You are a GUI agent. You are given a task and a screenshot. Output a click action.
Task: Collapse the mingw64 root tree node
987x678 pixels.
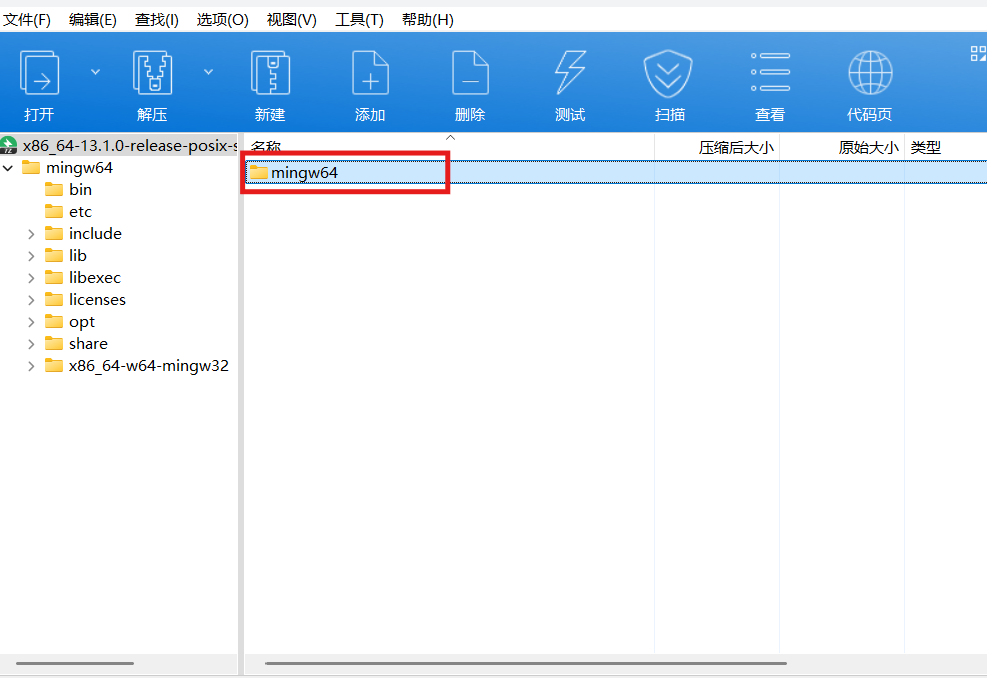[x=7, y=167]
